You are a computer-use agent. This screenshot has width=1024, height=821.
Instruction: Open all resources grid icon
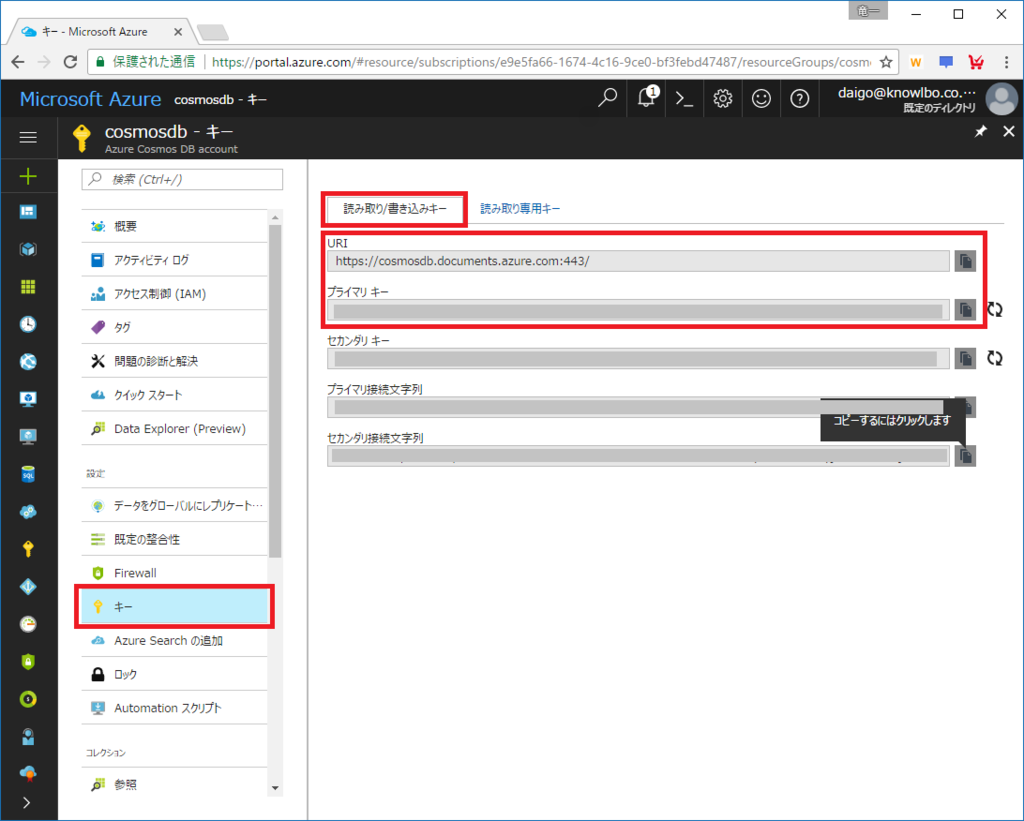pyautogui.click(x=28, y=287)
